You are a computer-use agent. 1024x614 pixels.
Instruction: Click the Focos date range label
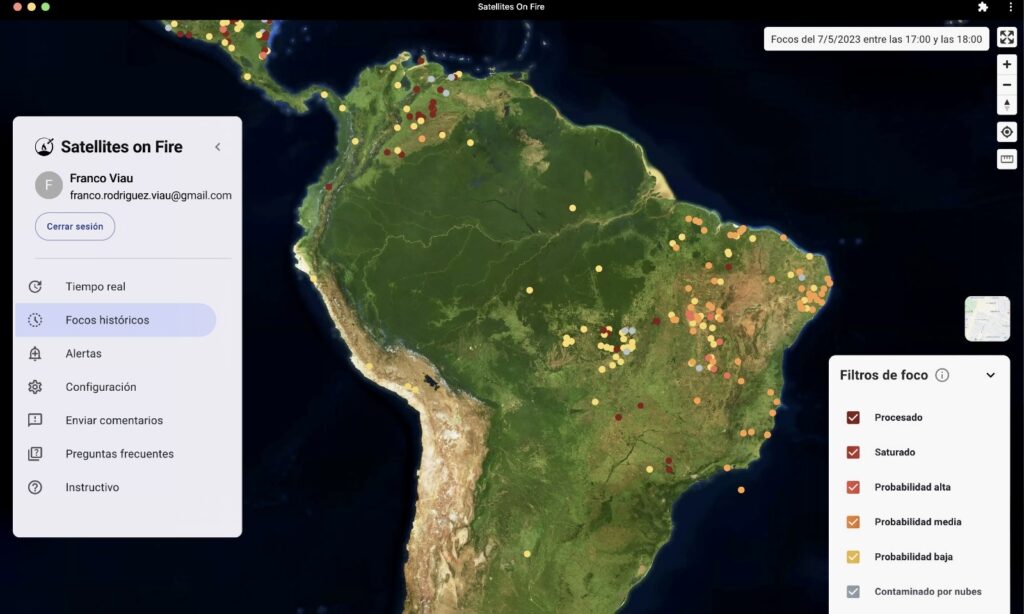876,39
